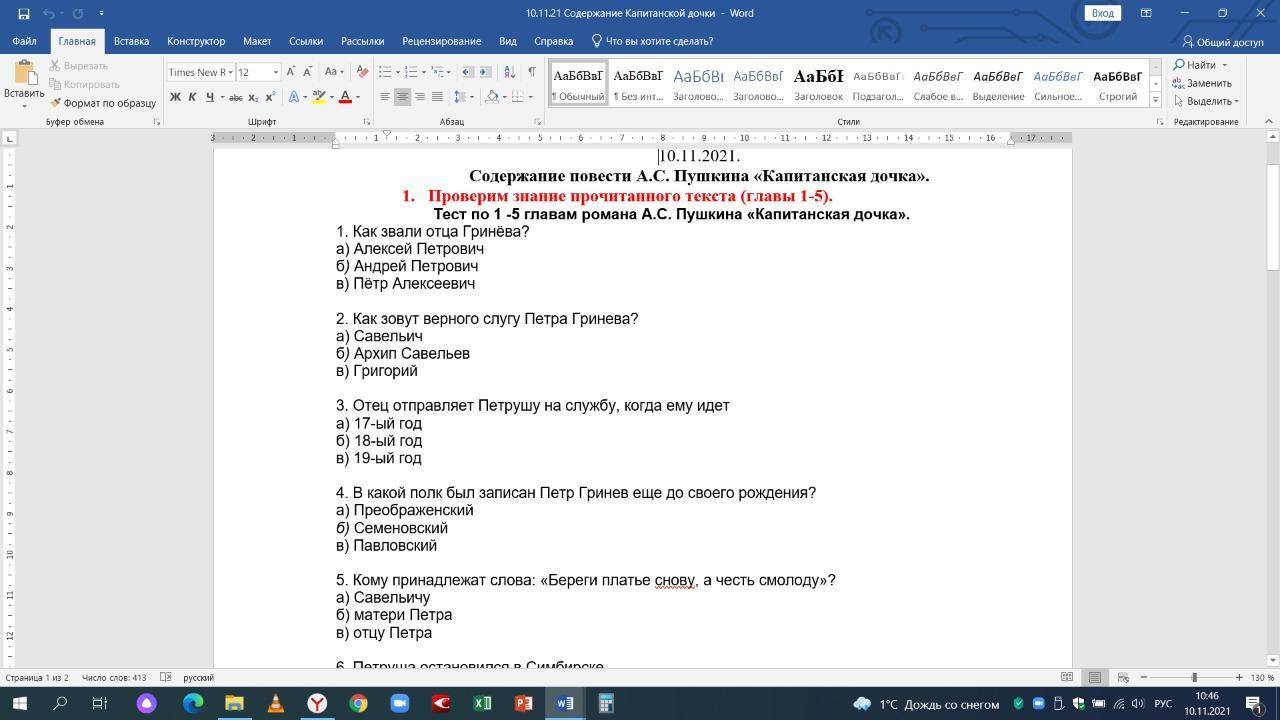This screenshot has width=1280, height=720.
Task: Toggle the show paragraph marks (¶) button
Action: tap(531, 72)
